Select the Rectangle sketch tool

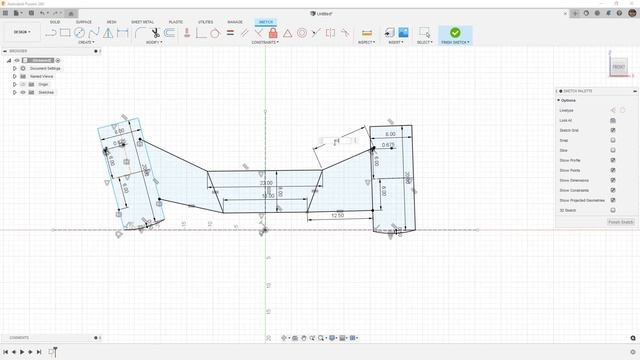click(x=65, y=33)
